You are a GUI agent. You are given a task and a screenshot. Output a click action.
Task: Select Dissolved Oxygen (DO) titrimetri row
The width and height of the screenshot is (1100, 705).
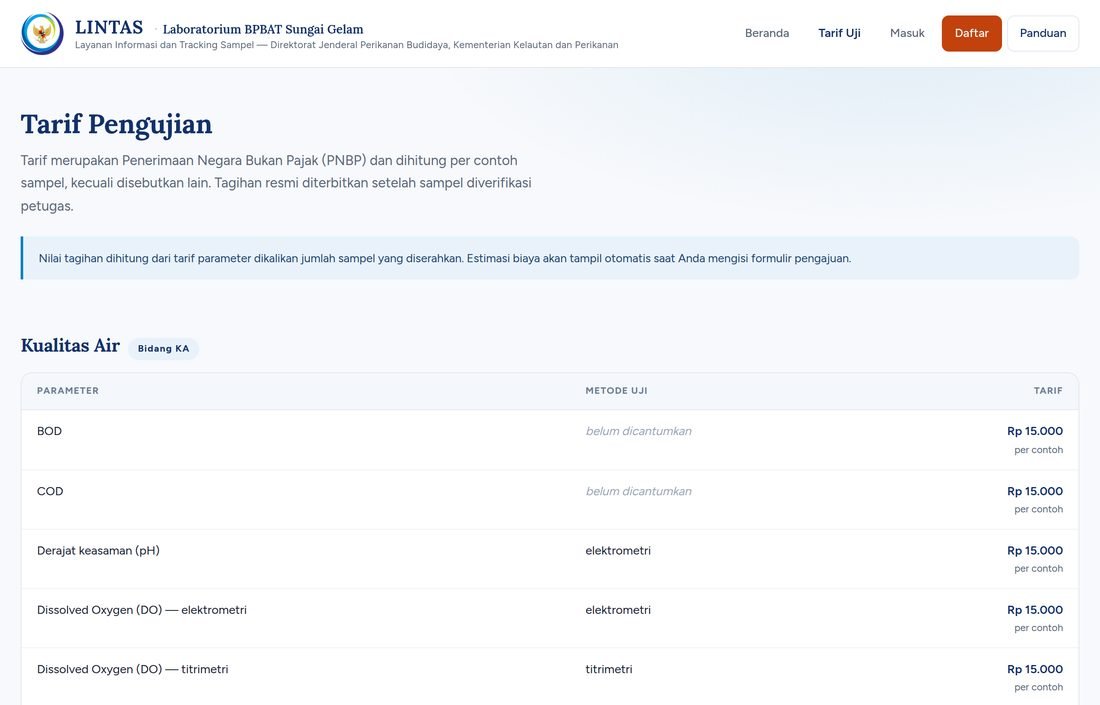pos(550,676)
